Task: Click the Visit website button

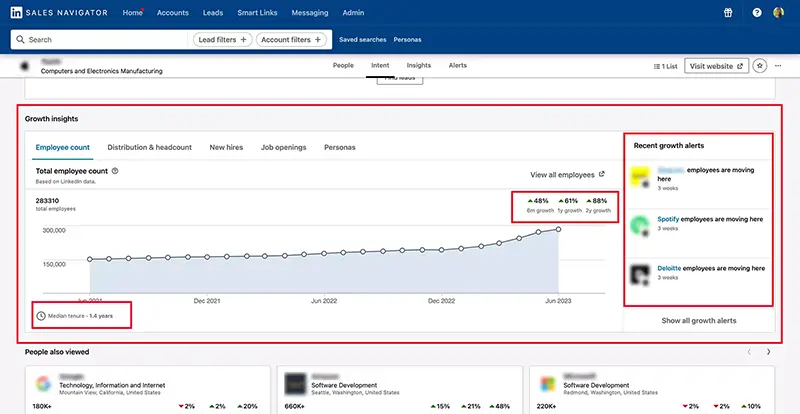Action: point(716,66)
